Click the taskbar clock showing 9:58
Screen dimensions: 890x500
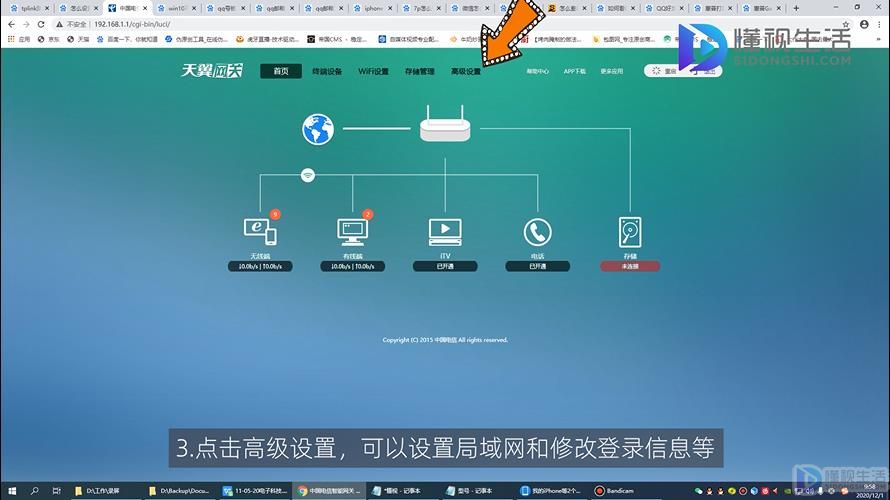pos(870,491)
